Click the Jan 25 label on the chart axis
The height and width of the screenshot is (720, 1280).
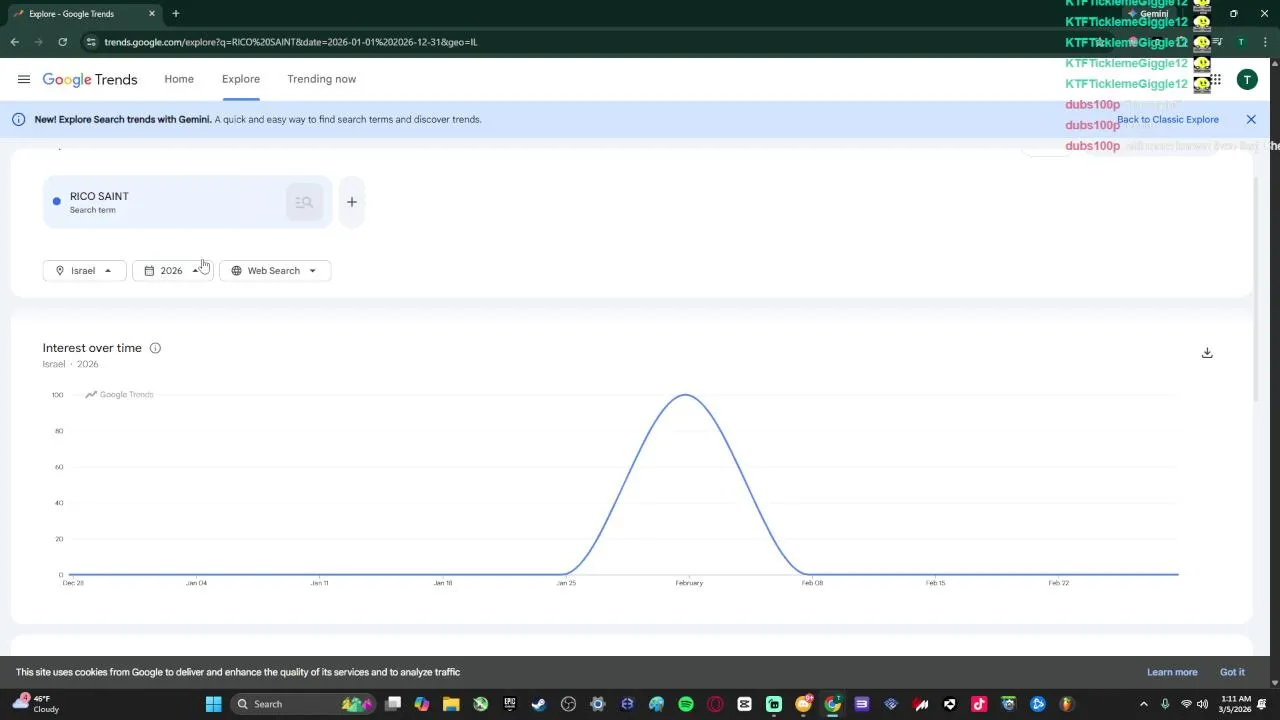pos(566,583)
